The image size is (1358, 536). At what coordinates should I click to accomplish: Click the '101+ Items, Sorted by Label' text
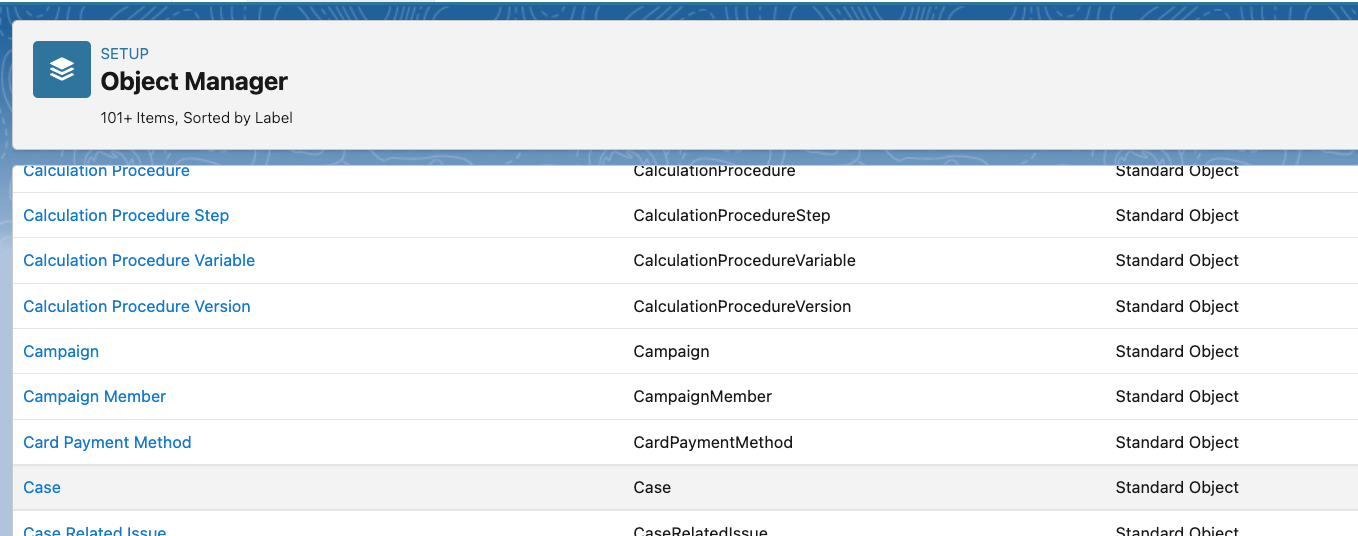click(x=196, y=118)
